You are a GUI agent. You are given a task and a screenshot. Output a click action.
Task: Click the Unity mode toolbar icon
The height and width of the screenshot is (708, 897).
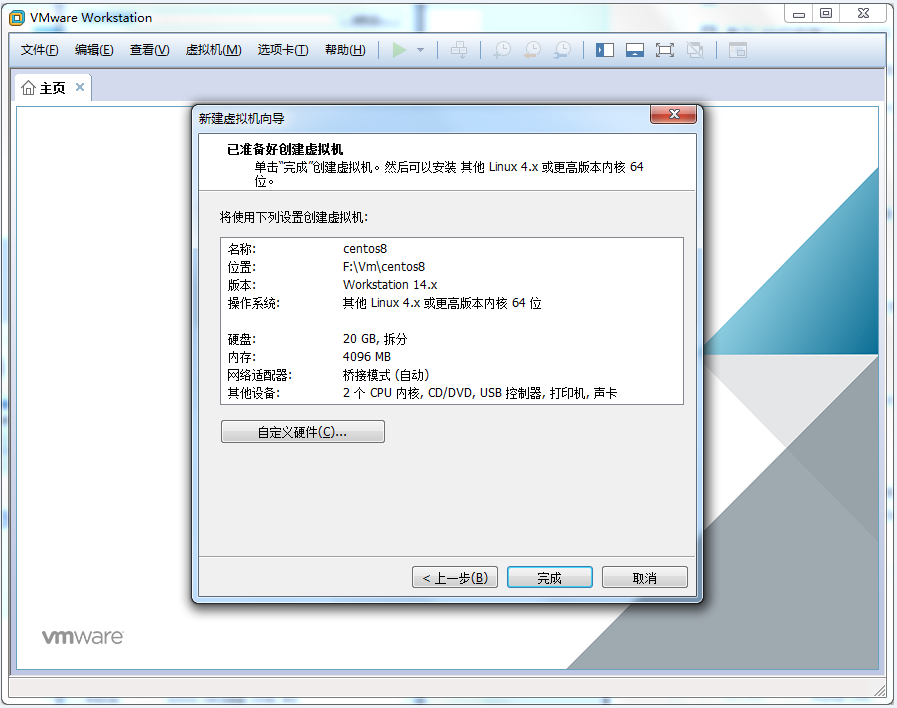[695, 50]
